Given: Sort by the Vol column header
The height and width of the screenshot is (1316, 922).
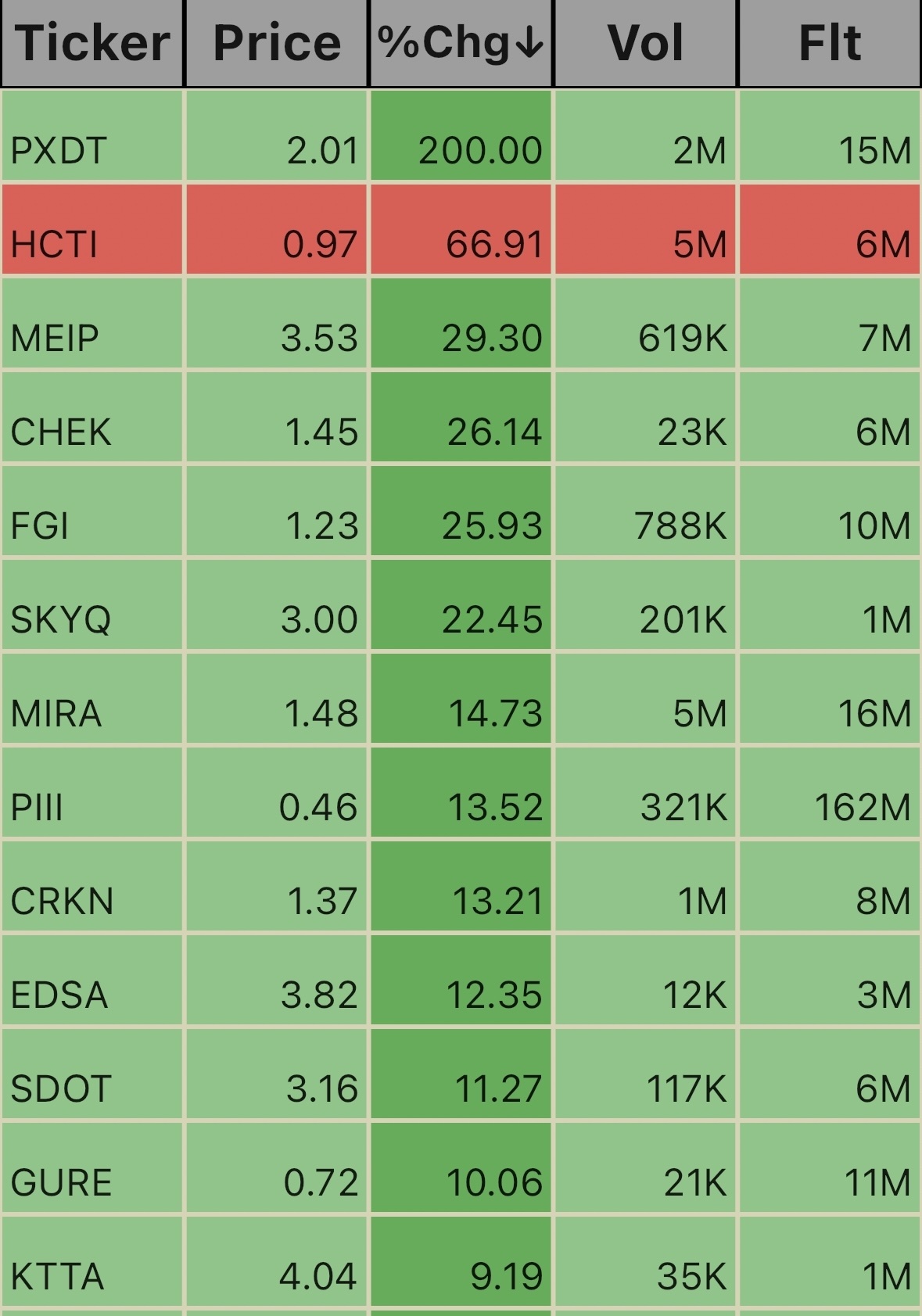Looking at the screenshot, I should point(646,43).
